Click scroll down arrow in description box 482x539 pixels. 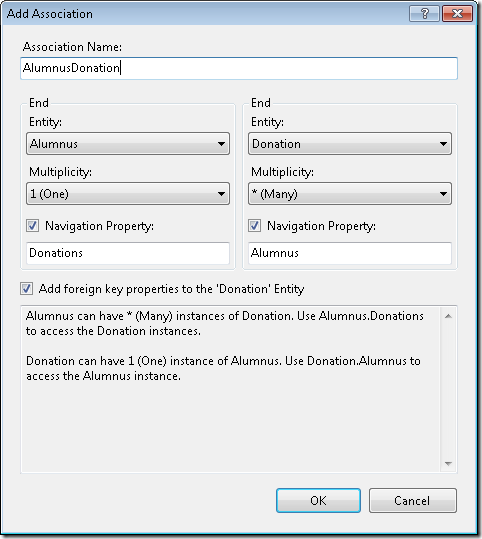pyautogui.click(x=448, y=463)
